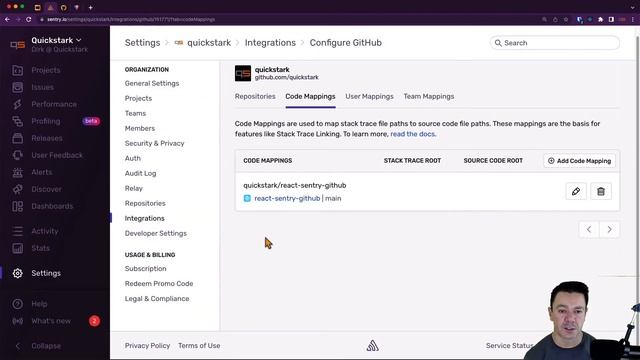
Task: Go back in browser
Action: 7,19
